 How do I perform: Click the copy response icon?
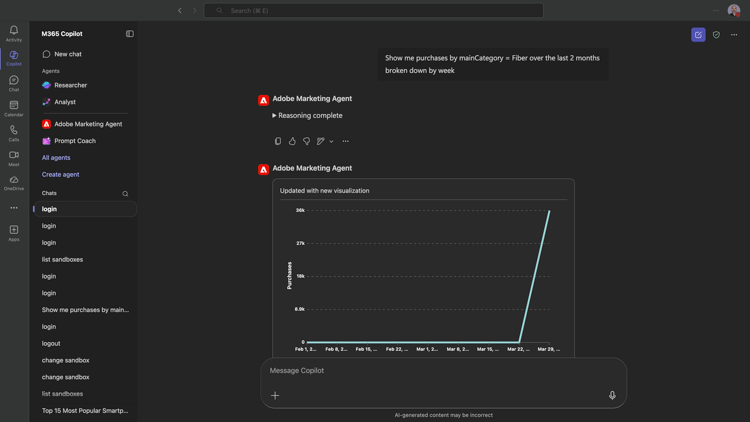click(x=278, y=141)
